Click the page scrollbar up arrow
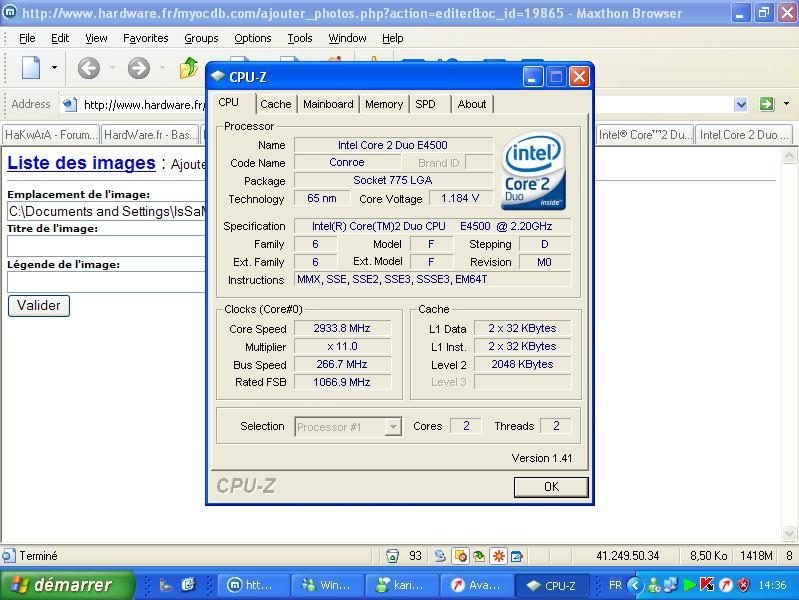This screenshot has height=600, width=799. click(x=789, y=155)
